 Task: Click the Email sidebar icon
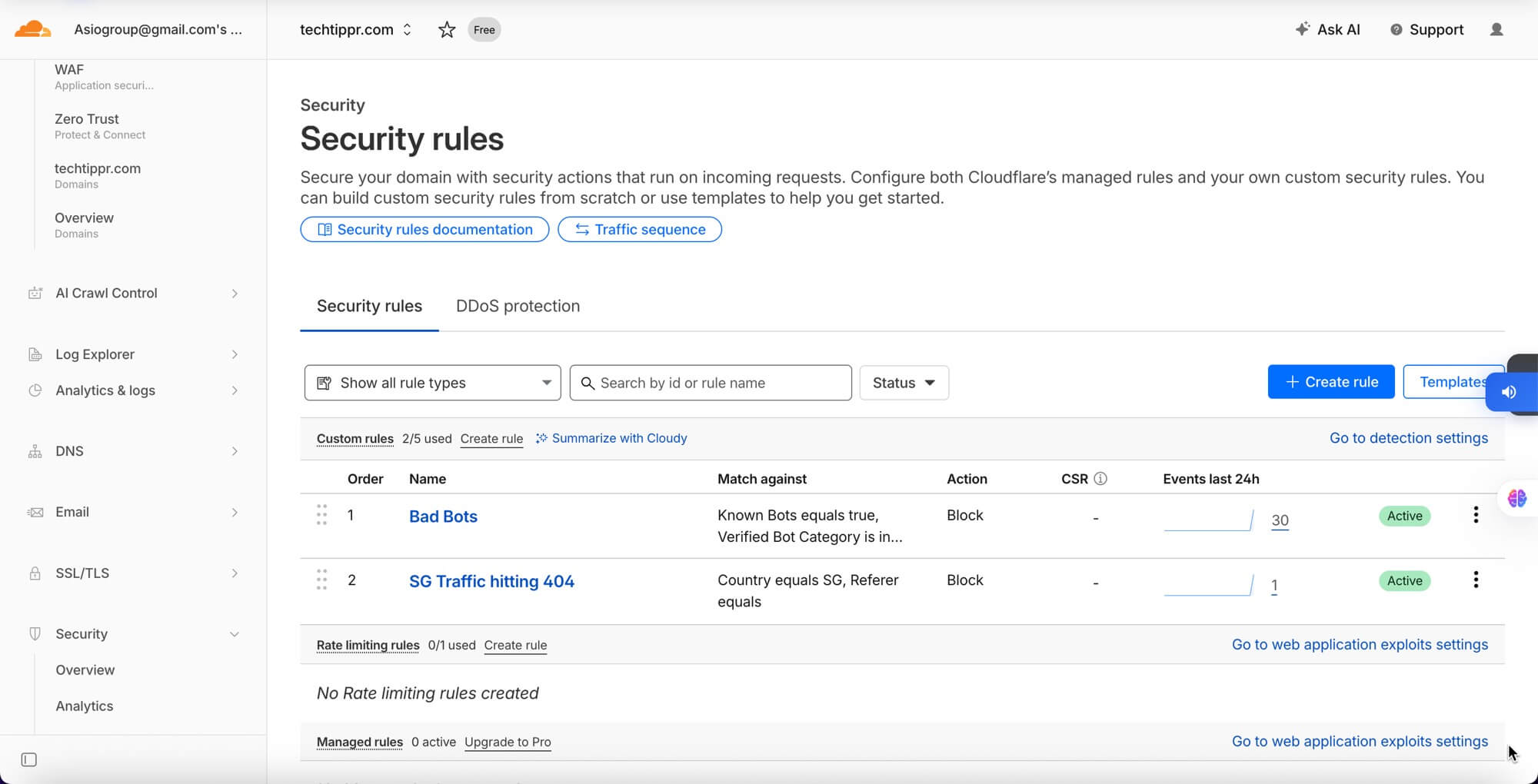click(x=35, y=512)
